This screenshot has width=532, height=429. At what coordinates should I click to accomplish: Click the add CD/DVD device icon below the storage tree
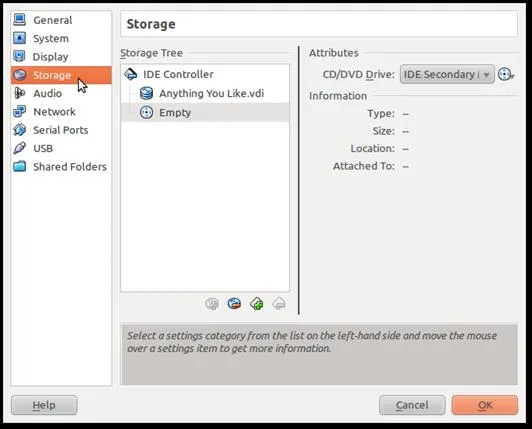[x=212, y=303]
